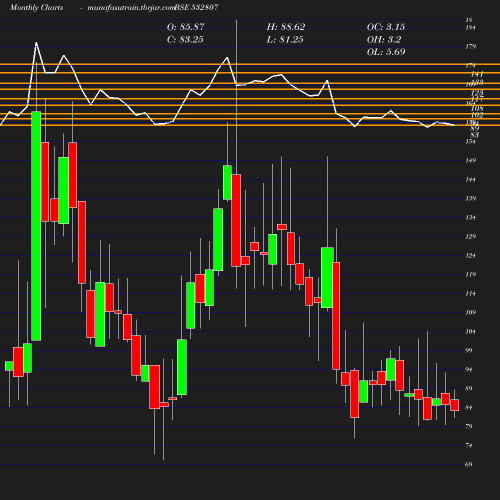Click the "BSE 532807" symbol label
Viewport: 500px width, 500px height.
pos(196,7)
